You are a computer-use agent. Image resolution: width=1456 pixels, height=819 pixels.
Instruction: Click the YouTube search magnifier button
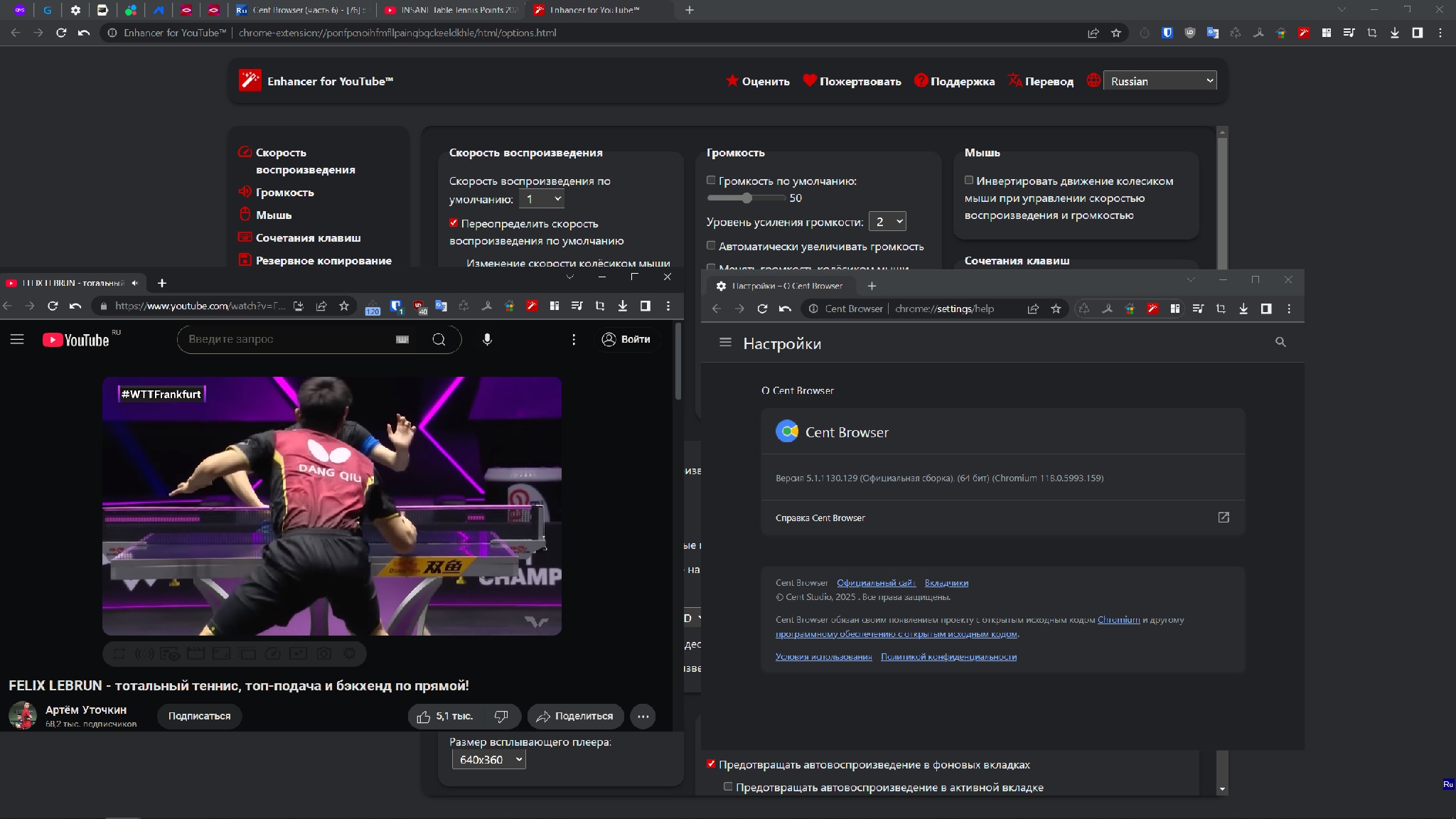[x=439, y=340]
